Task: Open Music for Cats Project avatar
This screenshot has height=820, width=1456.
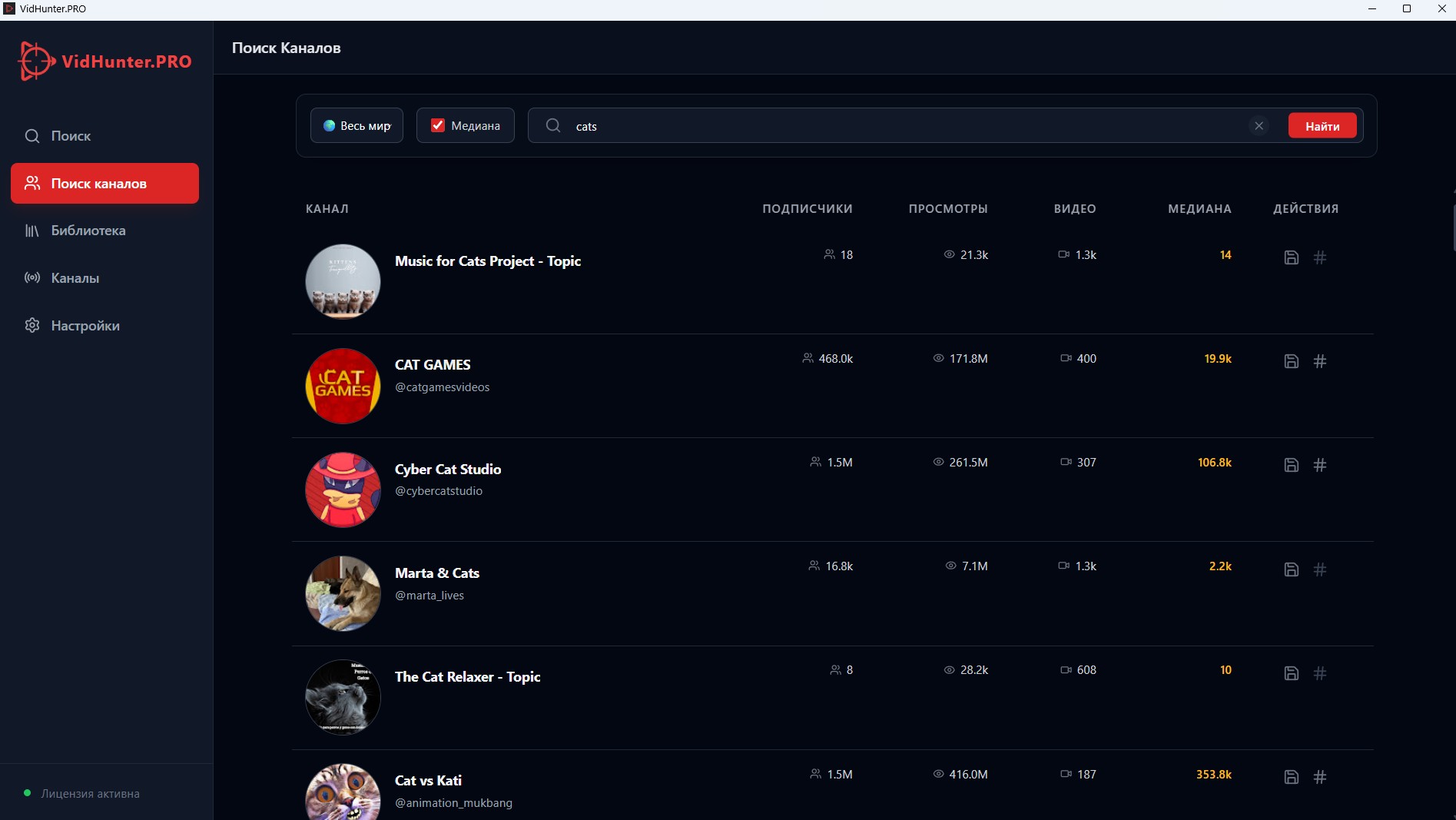Action: [x=343, y=281]
